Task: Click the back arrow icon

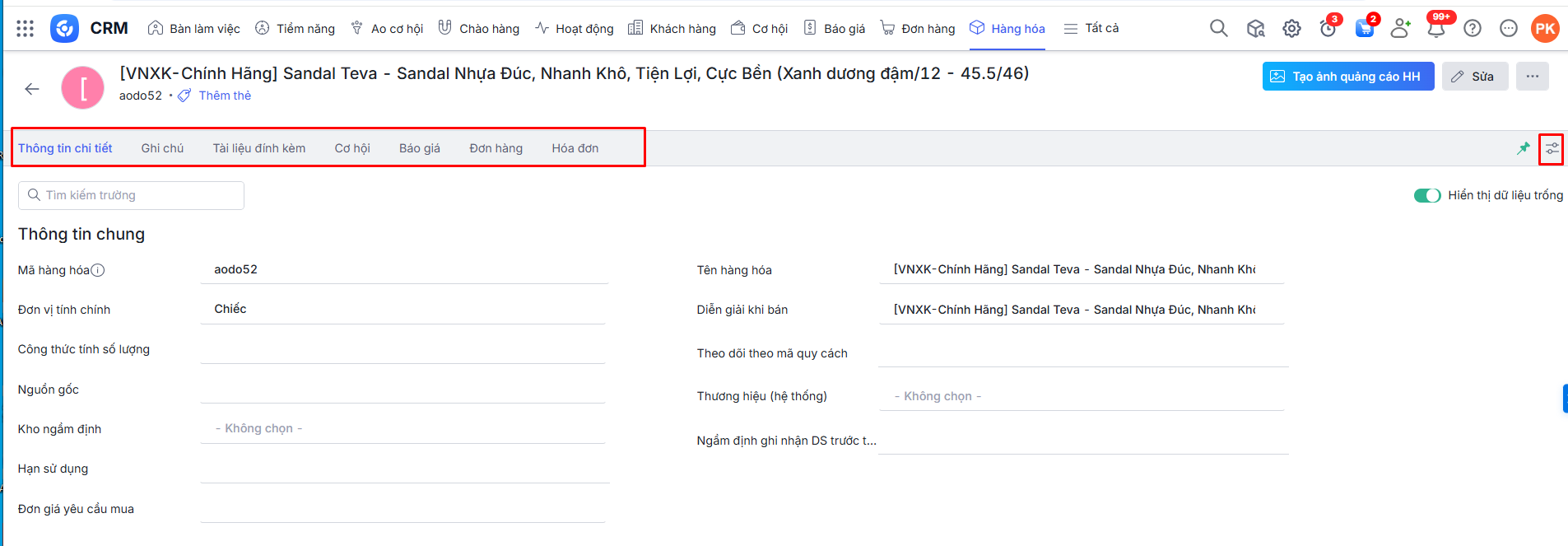Action: [32, 89]
